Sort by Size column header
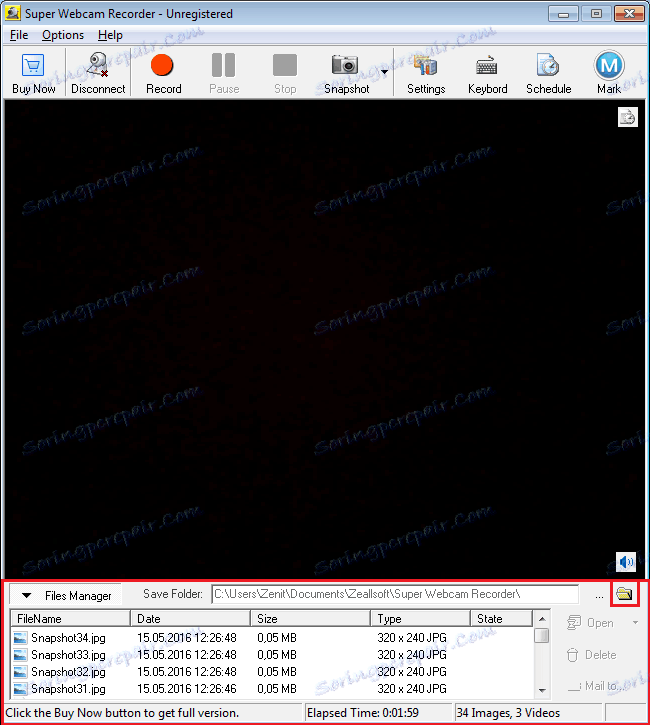 [311, 619]
